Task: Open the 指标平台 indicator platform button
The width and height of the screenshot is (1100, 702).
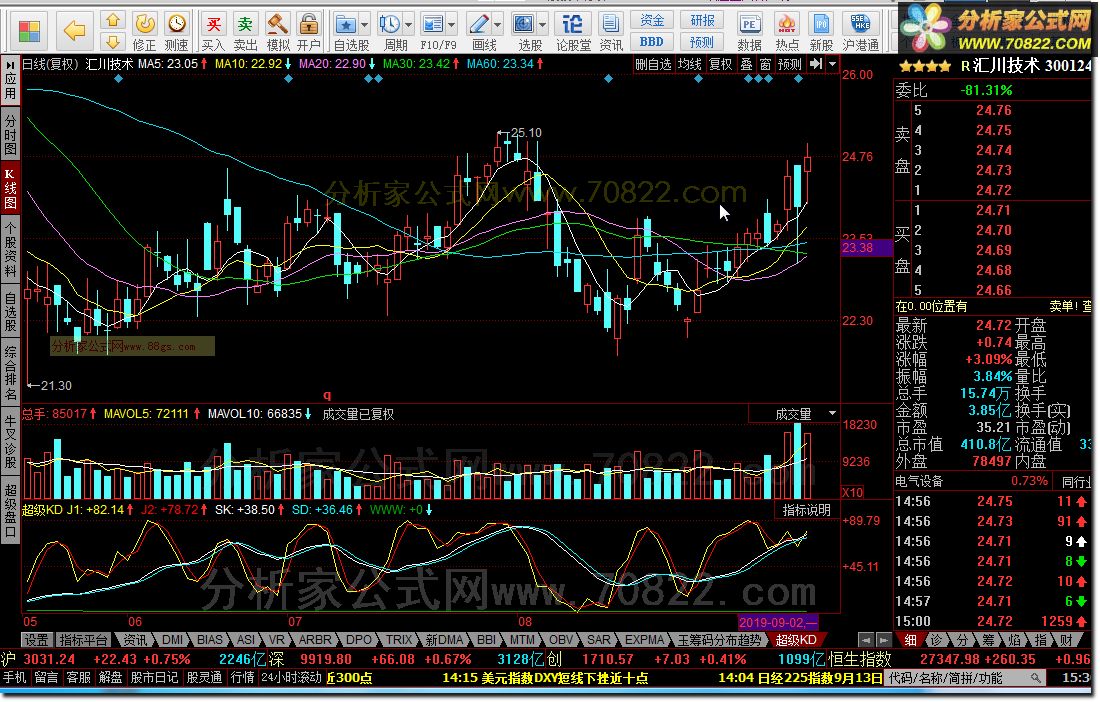Action: pyautogui.click(x=83, y=640)
